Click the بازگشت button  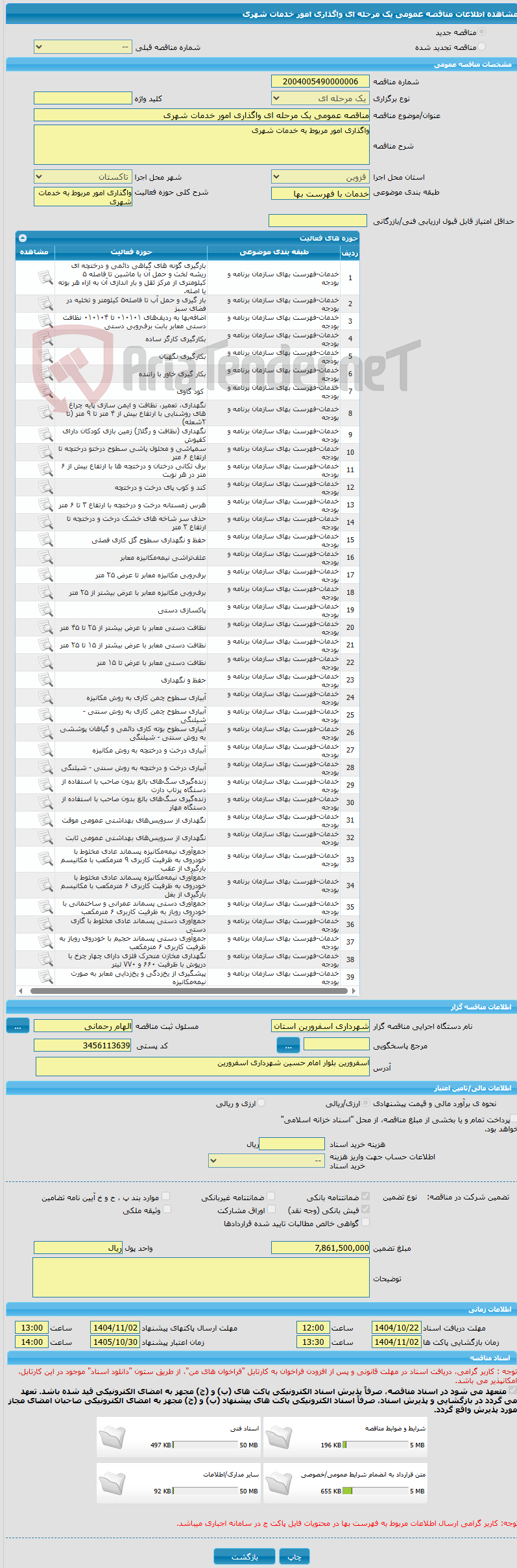point(245,1556)
